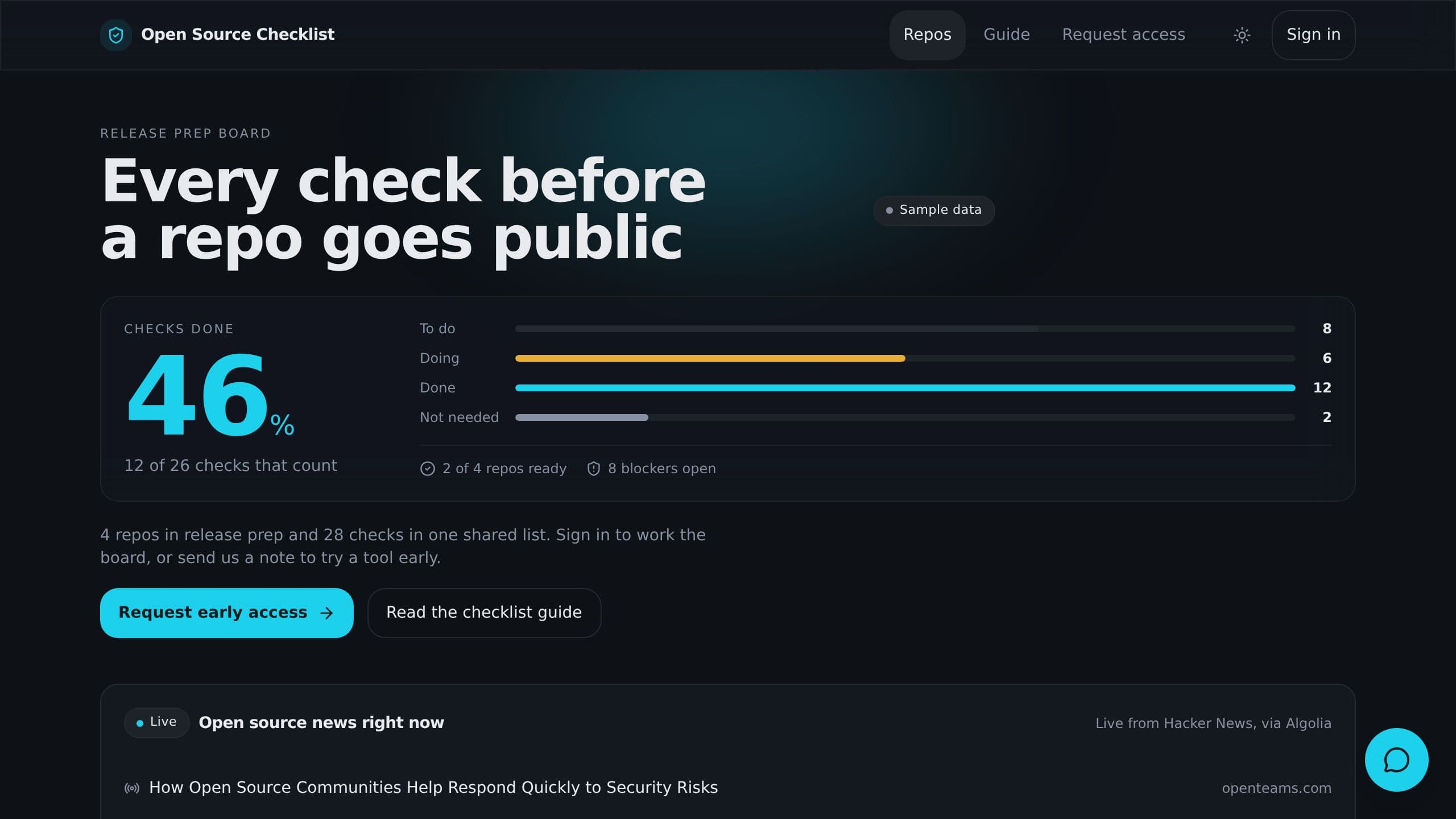Click '12 of 26 checks that count'

tap(230, 466)
